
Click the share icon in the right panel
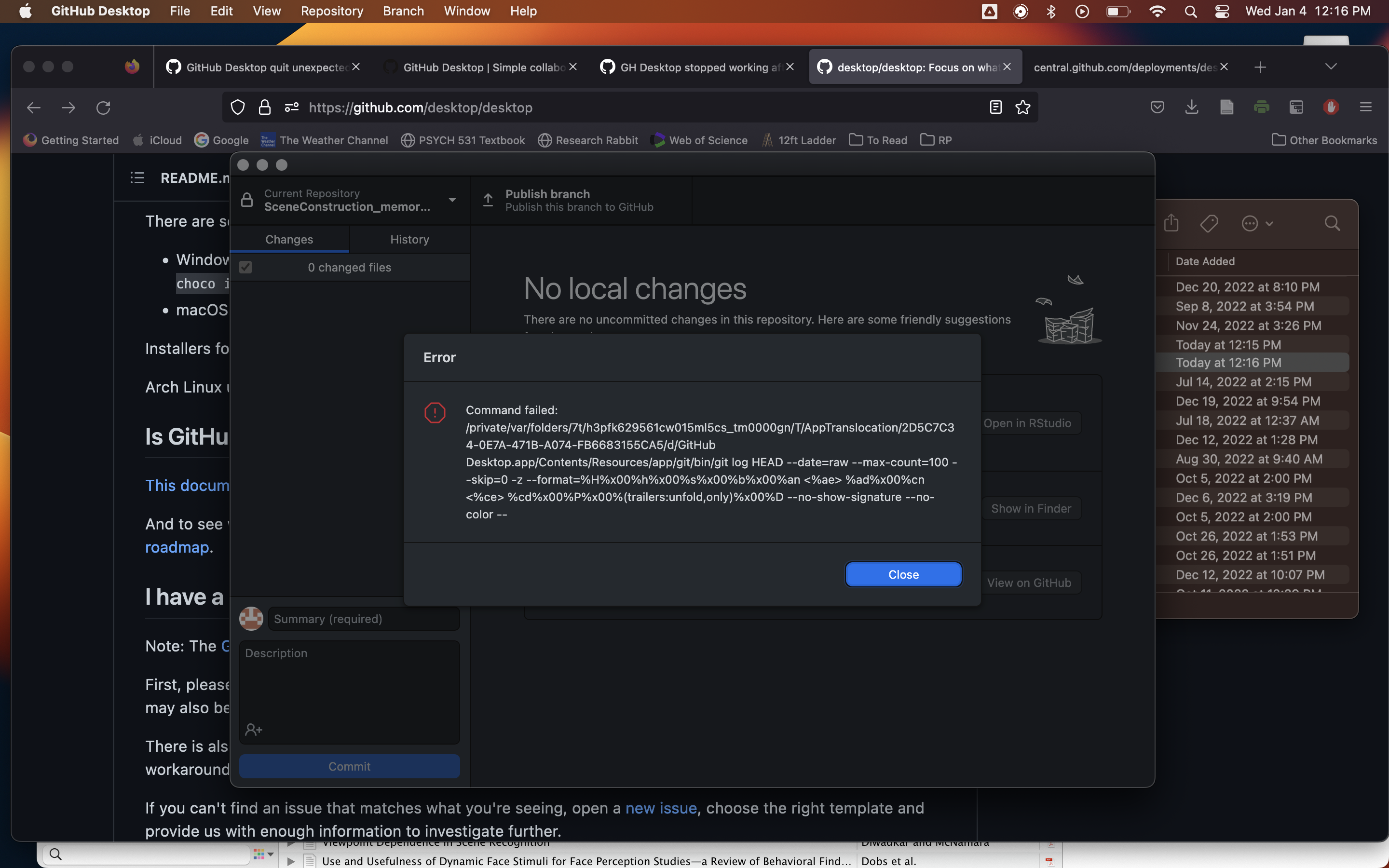point(1171,223)
